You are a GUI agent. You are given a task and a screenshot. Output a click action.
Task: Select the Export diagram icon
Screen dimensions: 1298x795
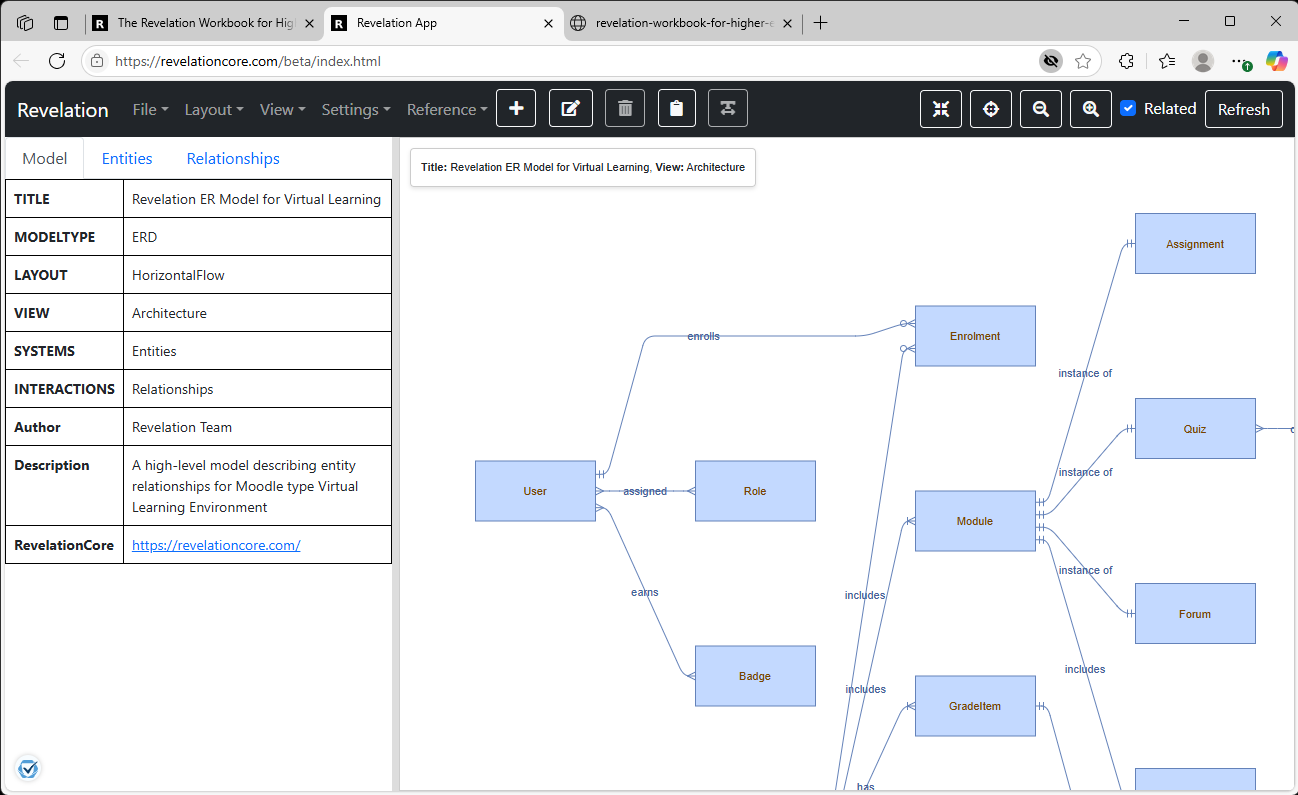click(x=728, y=108)
